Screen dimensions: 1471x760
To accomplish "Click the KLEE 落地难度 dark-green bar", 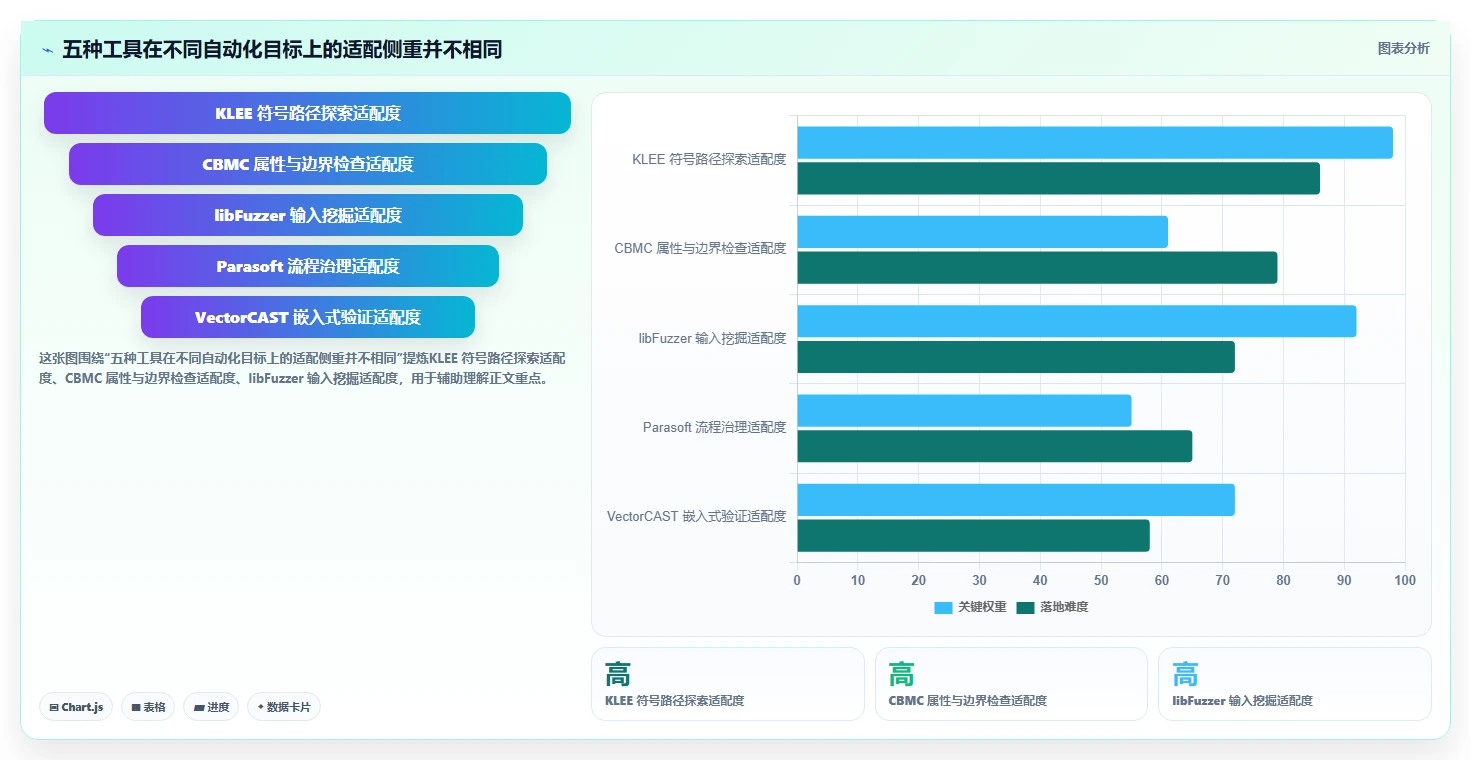I will tap(1058, 178).
